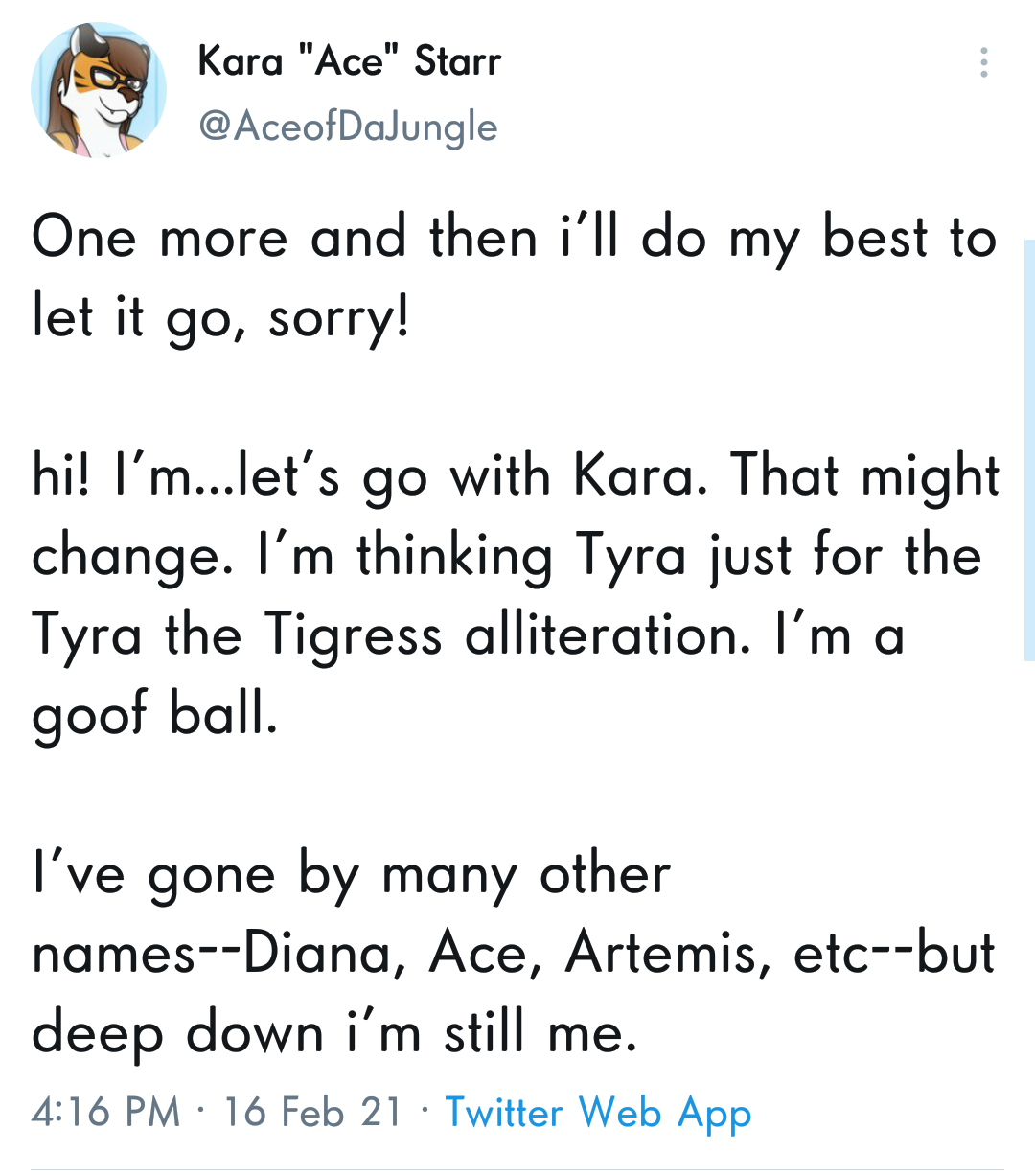1035x1176 pixels.
Task: Click the "I've gone by many other" line
Action: [351, 876]
